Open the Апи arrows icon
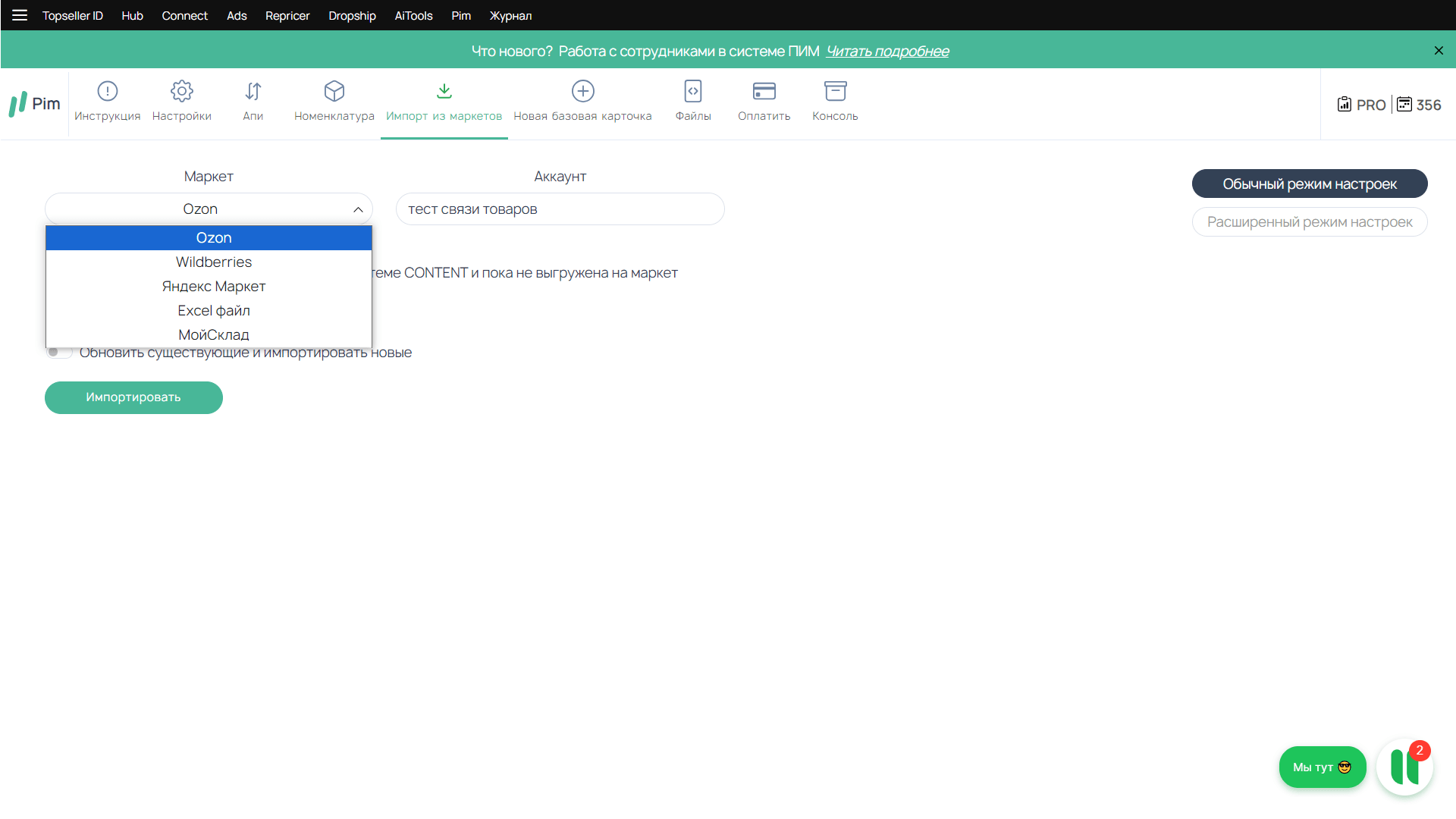Screen dimensions: 1456x819 (253, 91)
